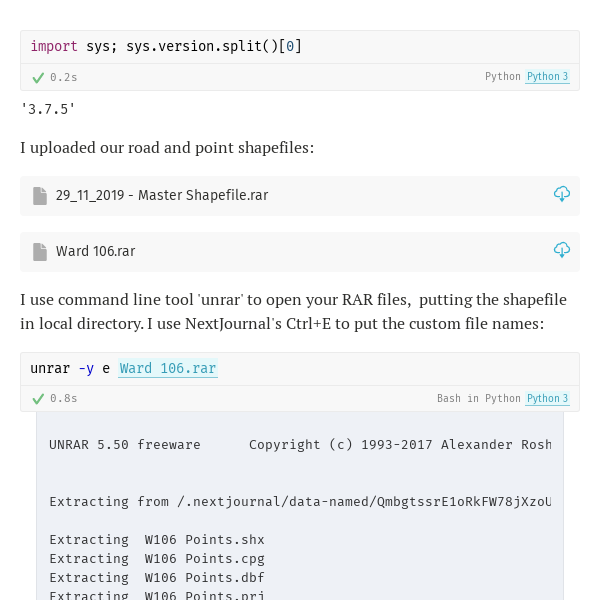
Task: Download the Master Shapefile.rar file
Action: (x=562, y=194)
